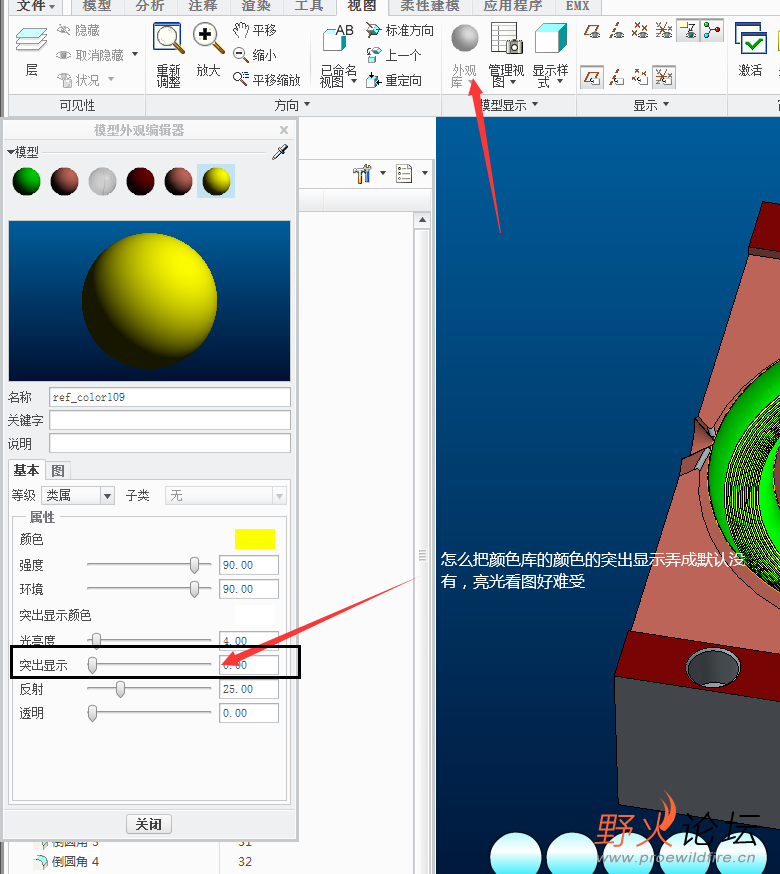Select the 图 tab
This screenshot has width=780, height=874.
tap(57, 470)
